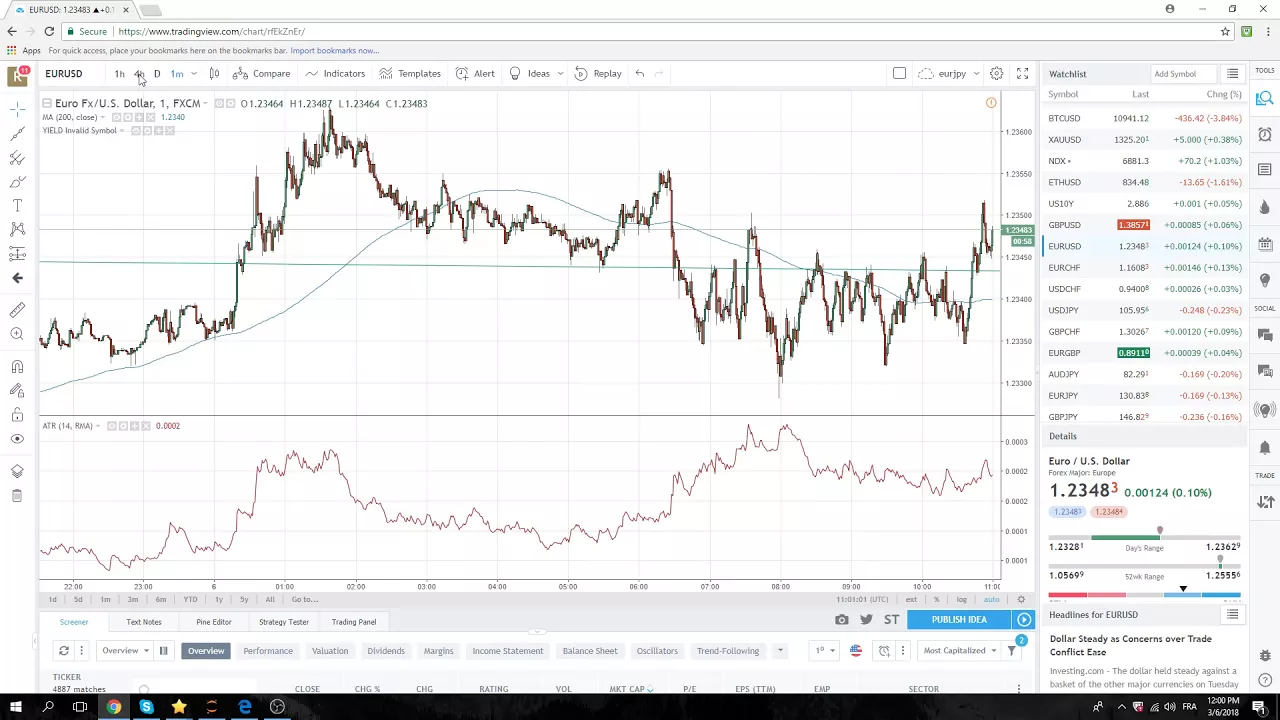Image resolution: width=1280 pixels, height=720 pixels.
Task: Take a chart snapshot with camera icon
Action: pyautogui.click(x=842, y=620)
